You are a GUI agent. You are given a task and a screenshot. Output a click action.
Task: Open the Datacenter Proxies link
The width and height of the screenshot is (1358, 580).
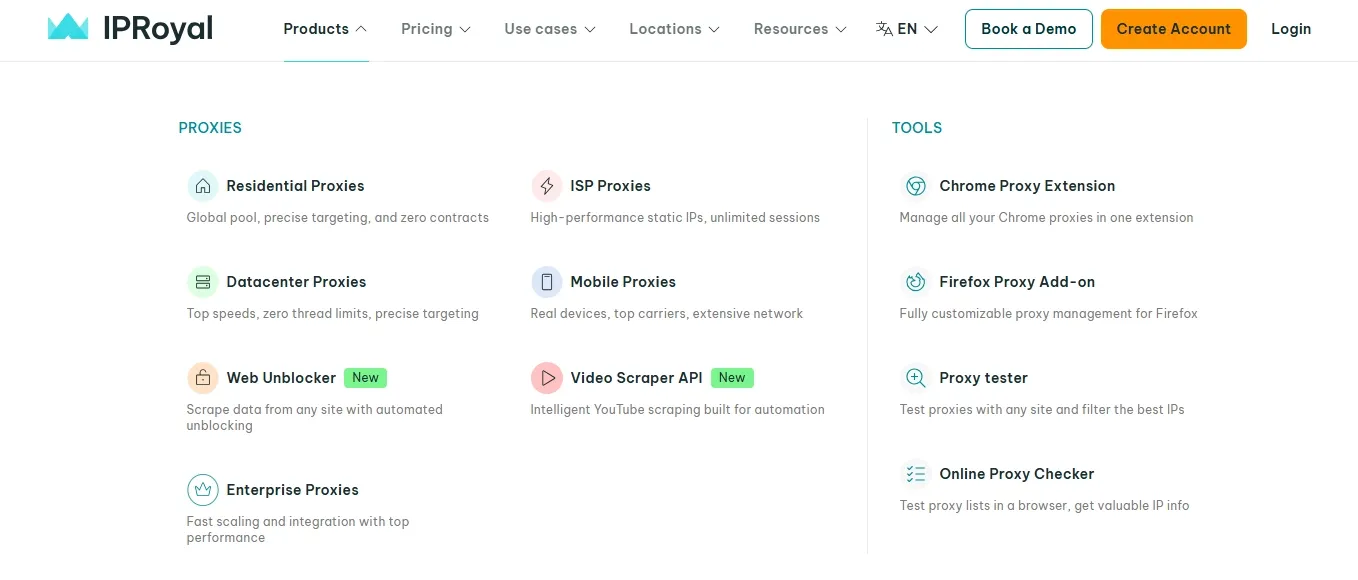[296, 282]
